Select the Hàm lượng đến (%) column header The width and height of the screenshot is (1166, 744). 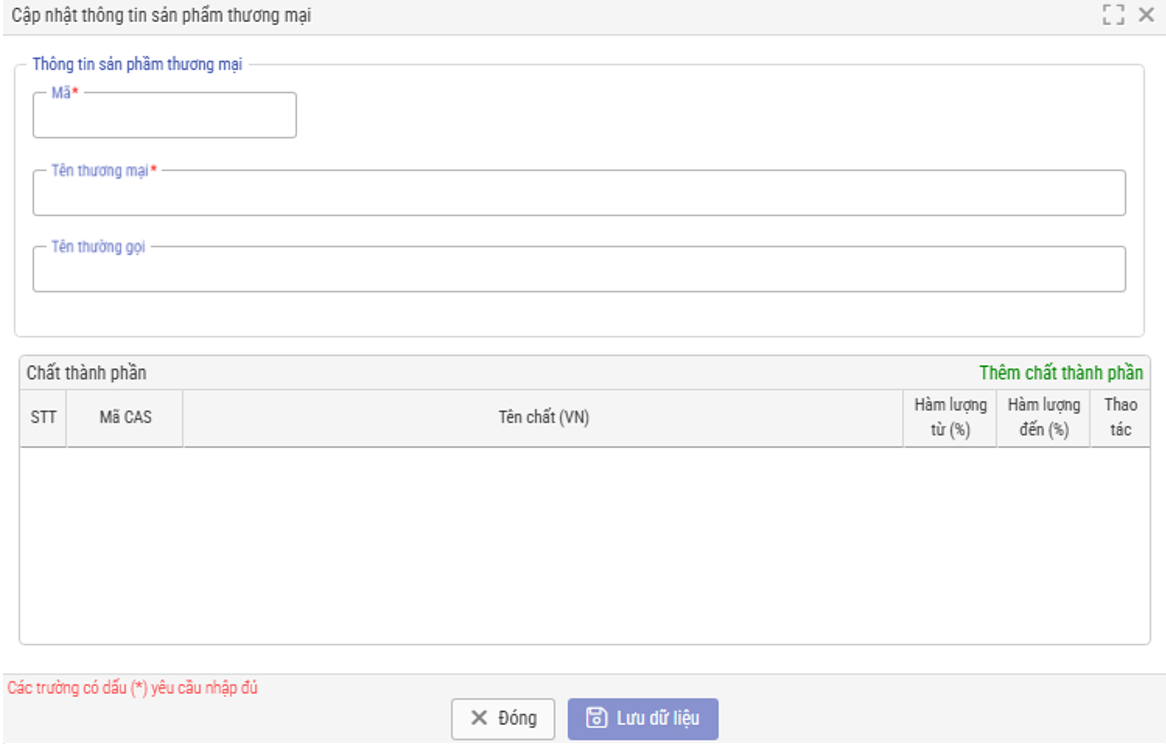pos(1043,418)
